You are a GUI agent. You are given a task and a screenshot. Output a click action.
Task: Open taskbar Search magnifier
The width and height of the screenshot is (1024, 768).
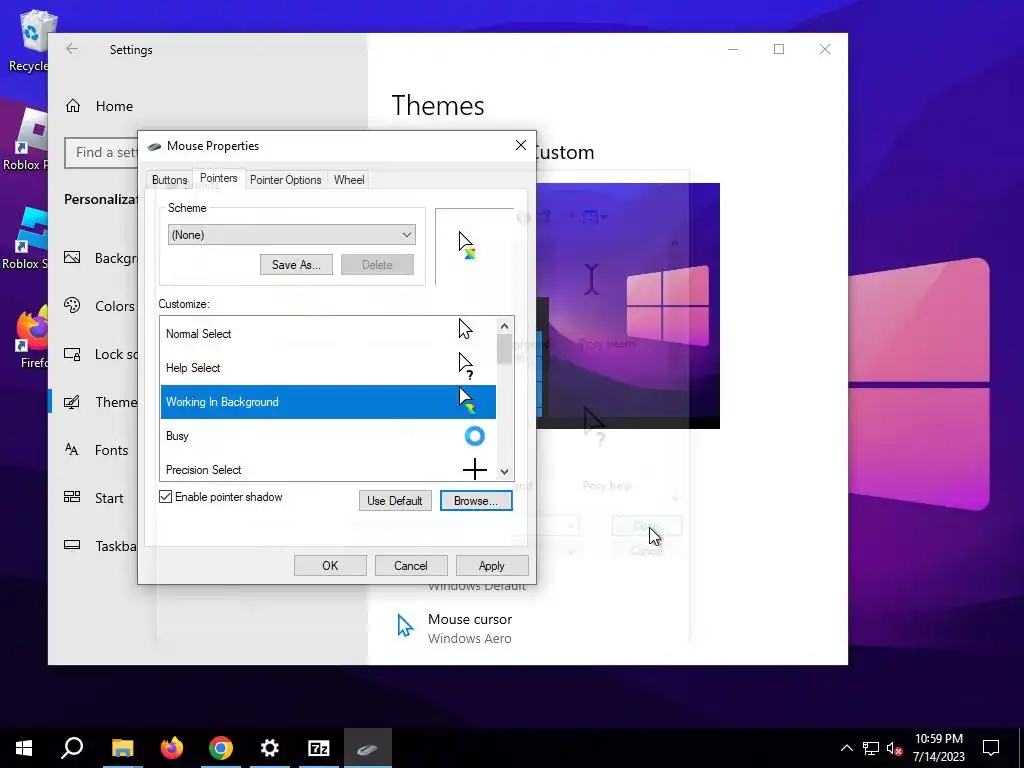[72, 748]
